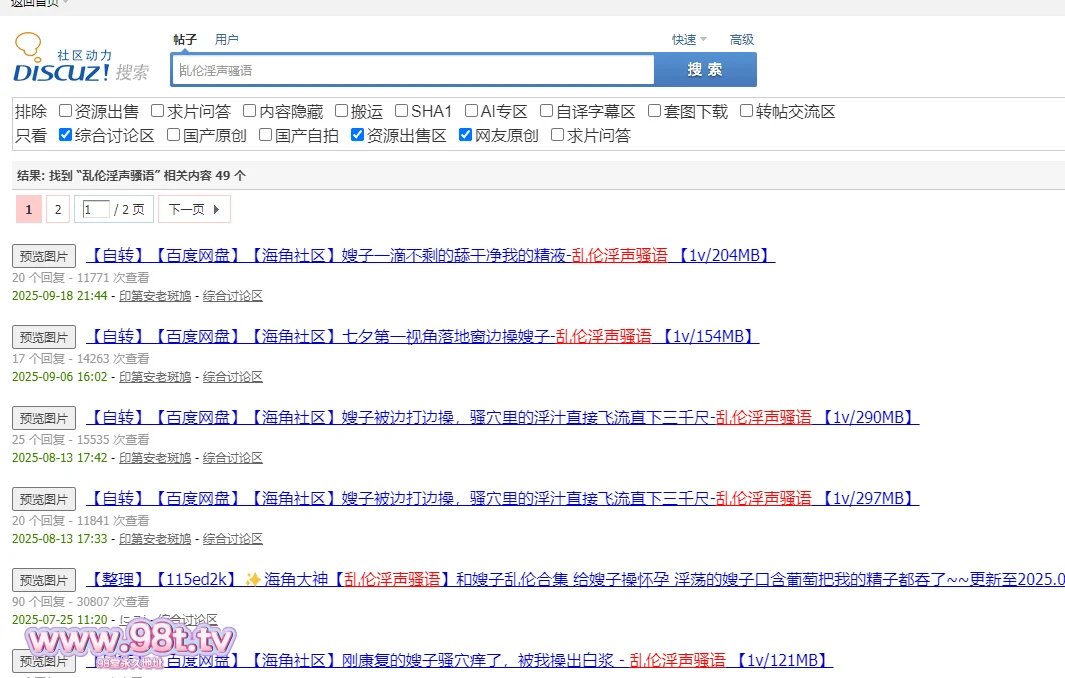Go to results page 2

58,209
